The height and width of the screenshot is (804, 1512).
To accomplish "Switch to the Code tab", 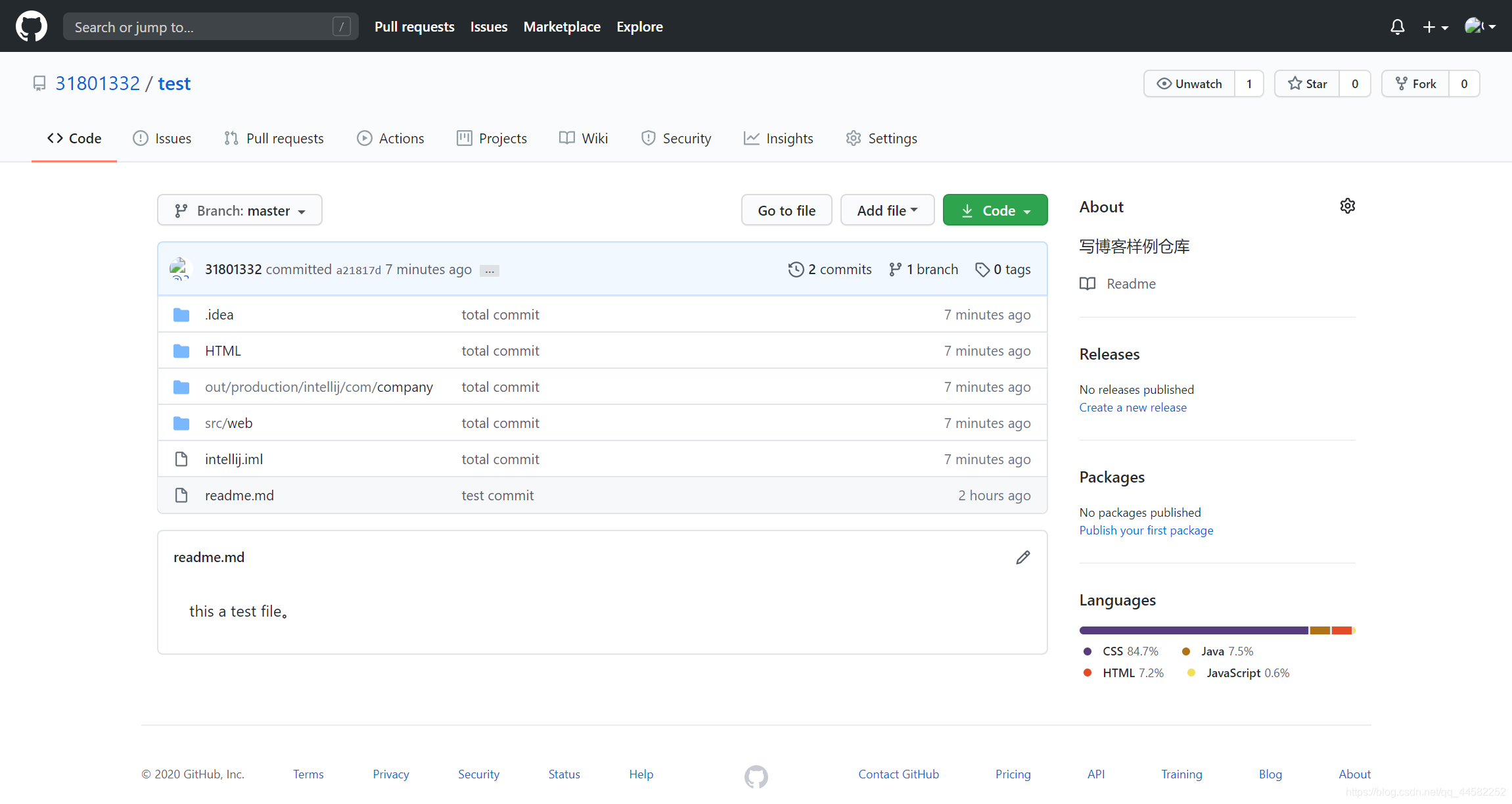I will (x=74, y=138).
